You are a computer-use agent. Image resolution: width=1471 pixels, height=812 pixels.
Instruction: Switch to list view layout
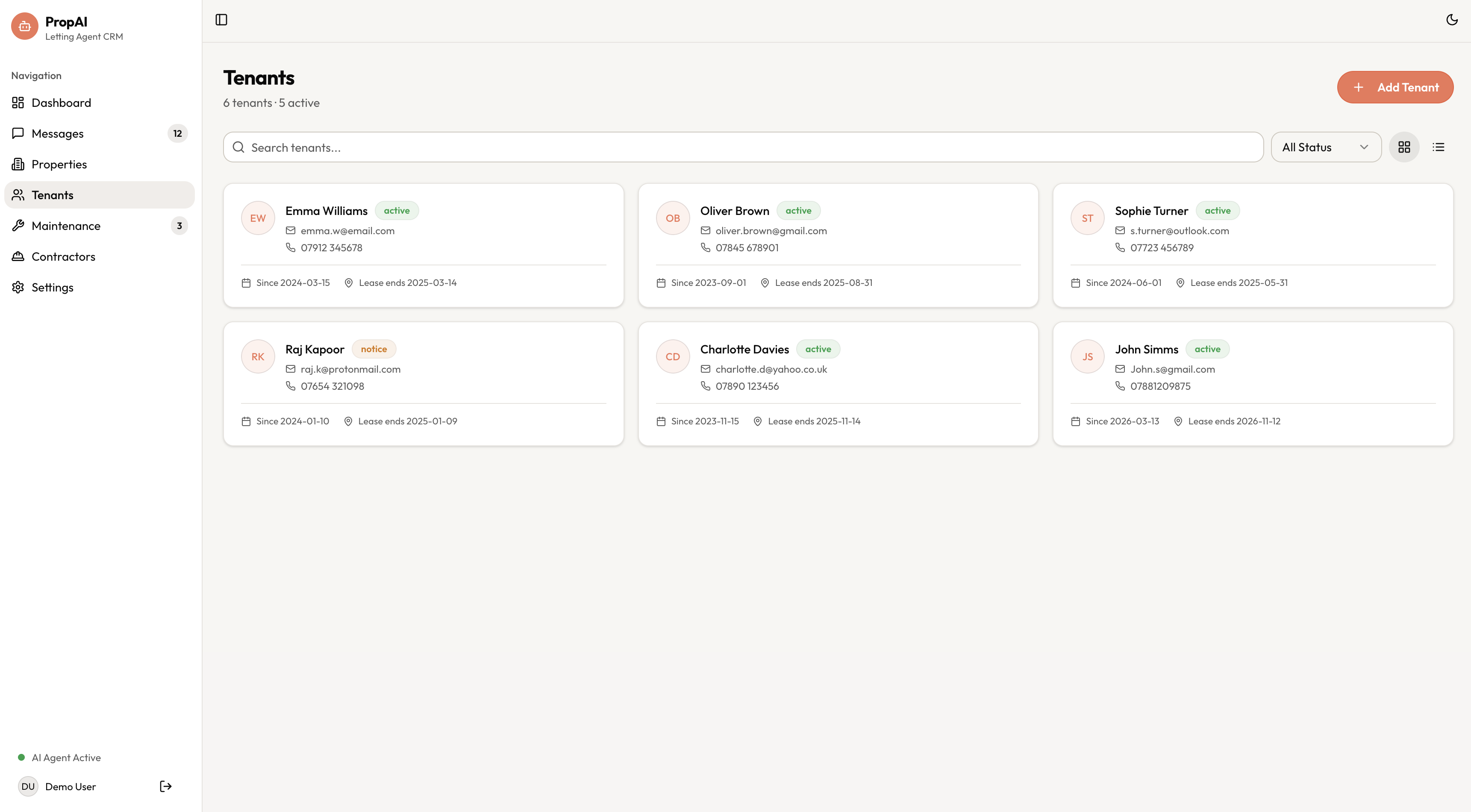pyautogui.click(x=1438, y=147)
